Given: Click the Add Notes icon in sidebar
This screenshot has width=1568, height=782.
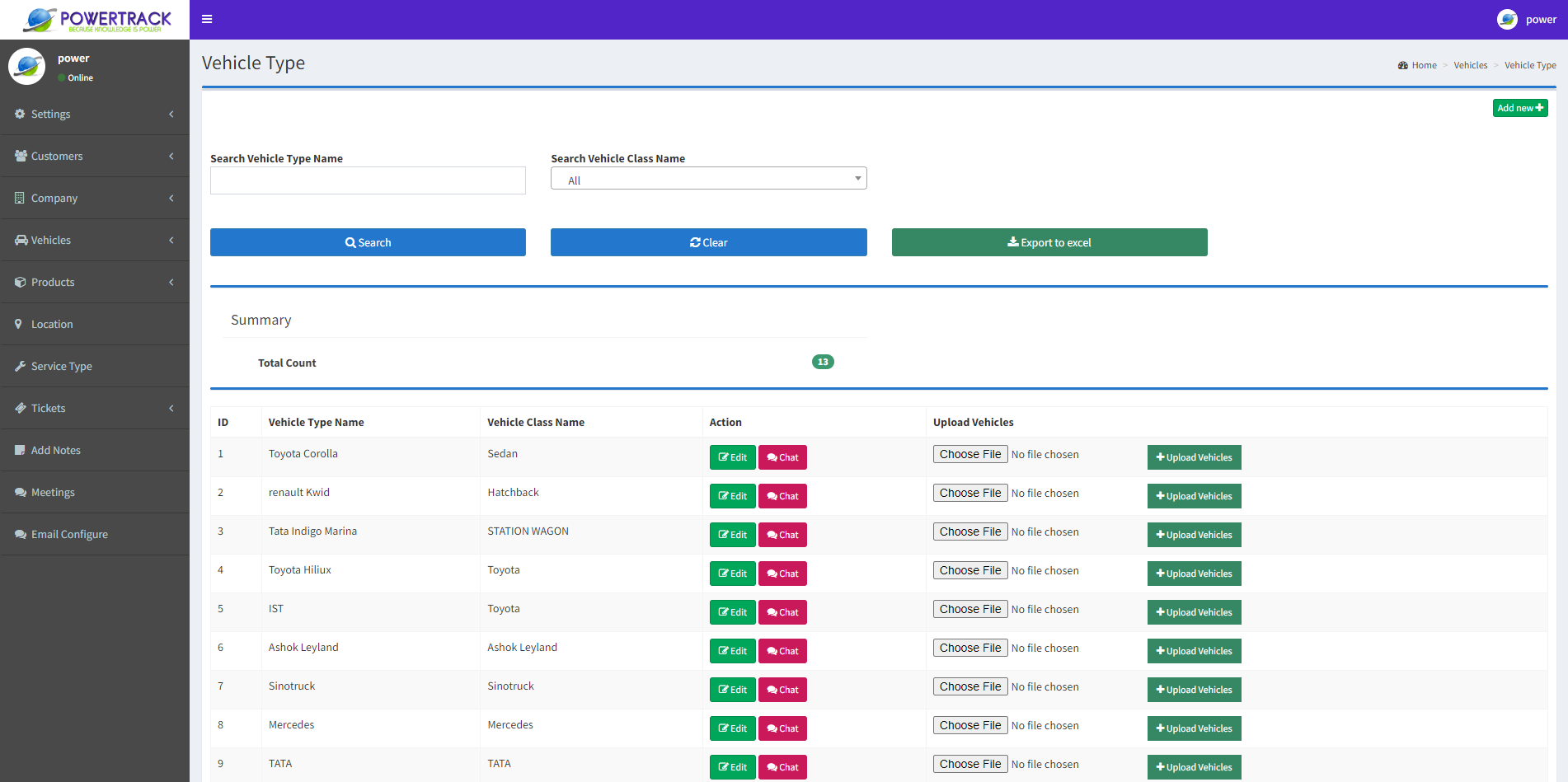Looking at the screenshot, I should click(x=20, y=450).
